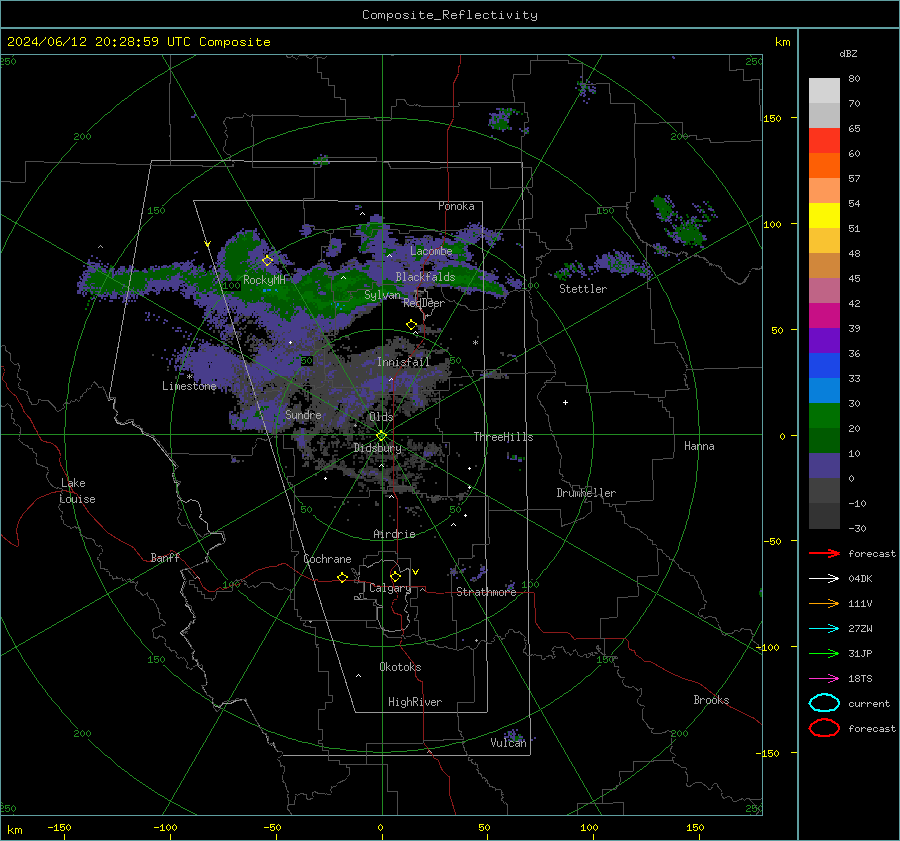
Task: Click the Ponoka town label
Action: coord(456,206)
